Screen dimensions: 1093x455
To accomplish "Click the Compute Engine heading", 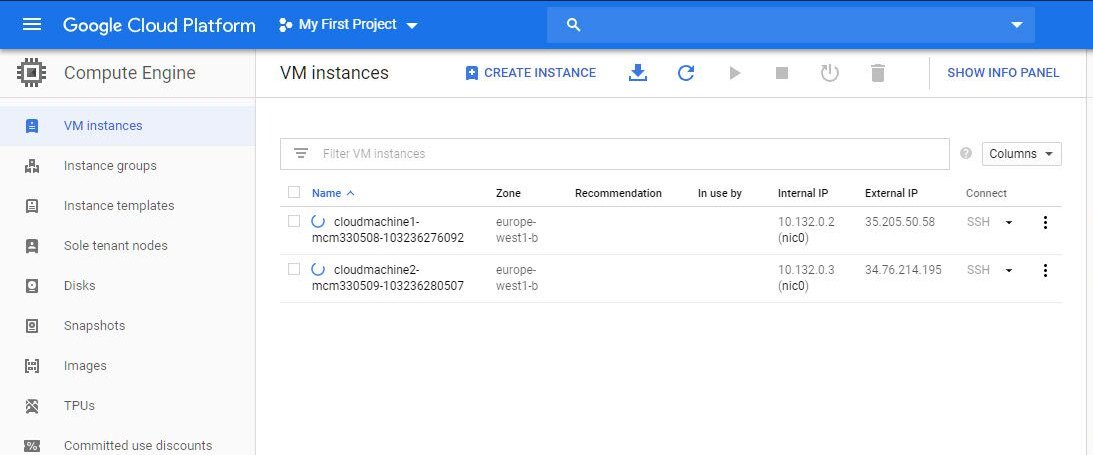I will point(130,73).
